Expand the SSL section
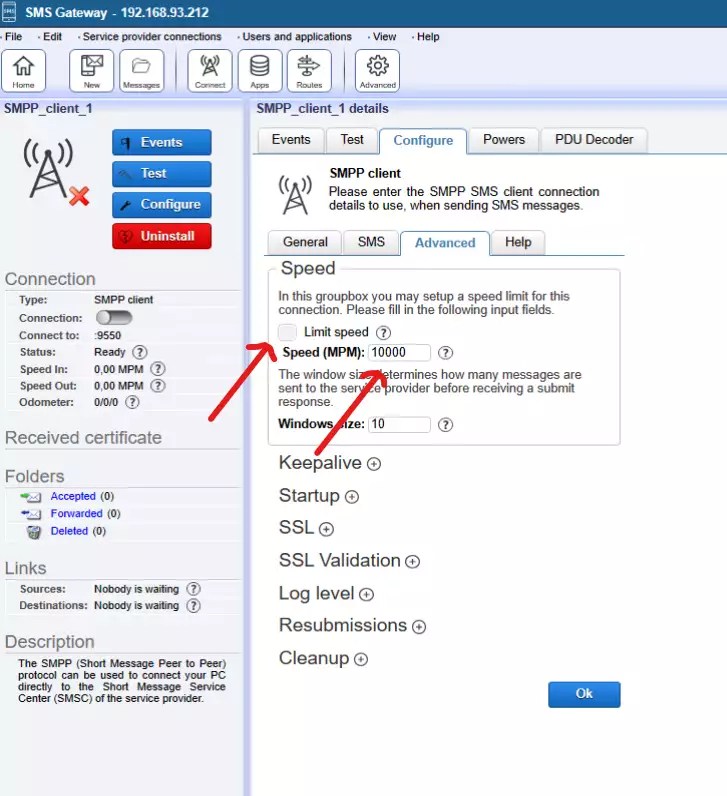727x796 pixels. pos(326,529)
